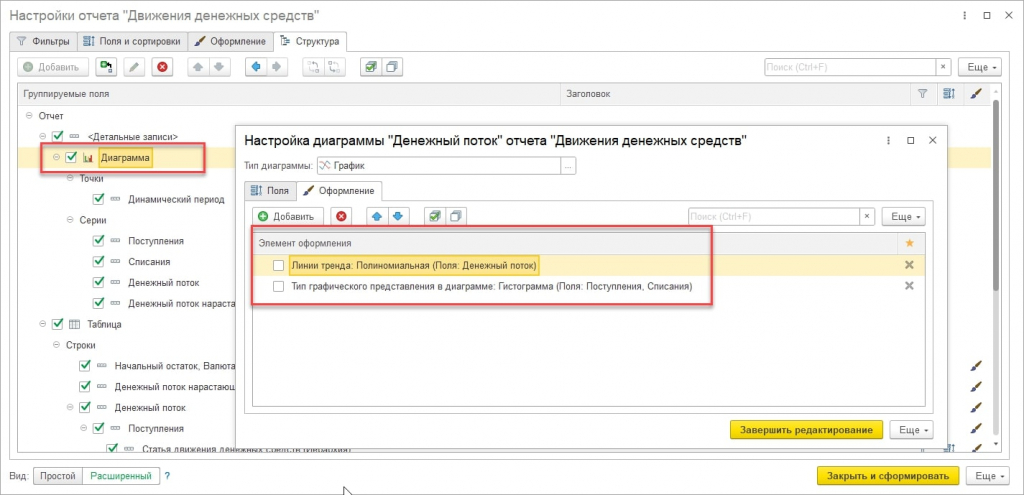Uncheck the Начальный остаток, Валюта checkbox
Viewport: 1024px width, 495px height.
[85, 366]
